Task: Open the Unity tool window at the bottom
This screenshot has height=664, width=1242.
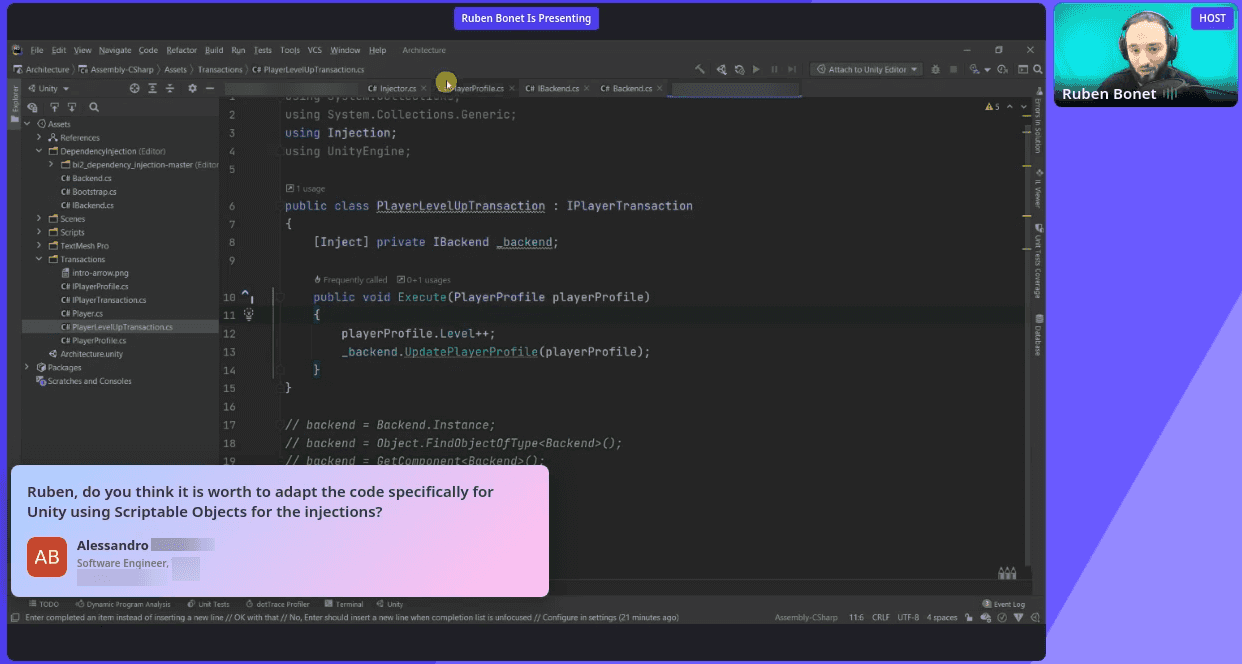Action: [389, 604]
